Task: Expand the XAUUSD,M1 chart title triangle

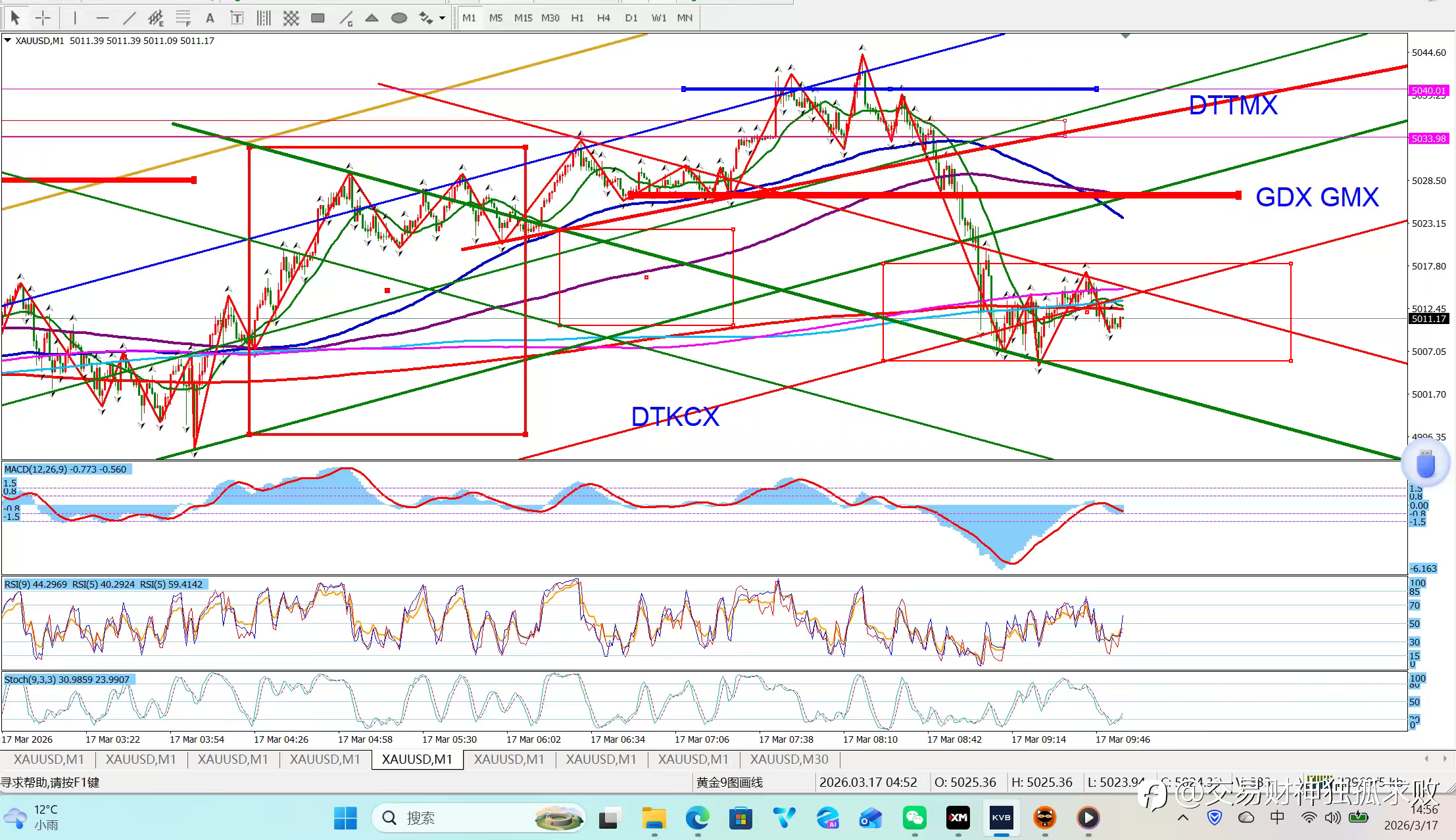Action: (x=7, y=41)
